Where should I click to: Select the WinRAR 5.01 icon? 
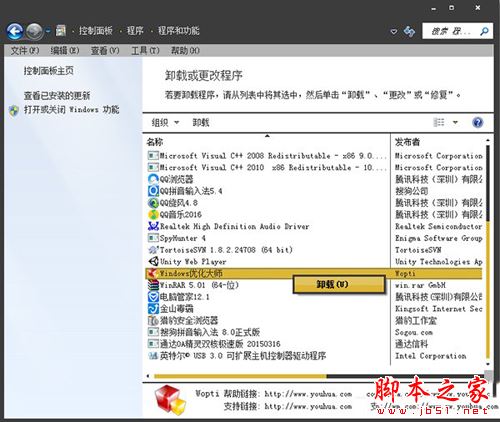153,285
